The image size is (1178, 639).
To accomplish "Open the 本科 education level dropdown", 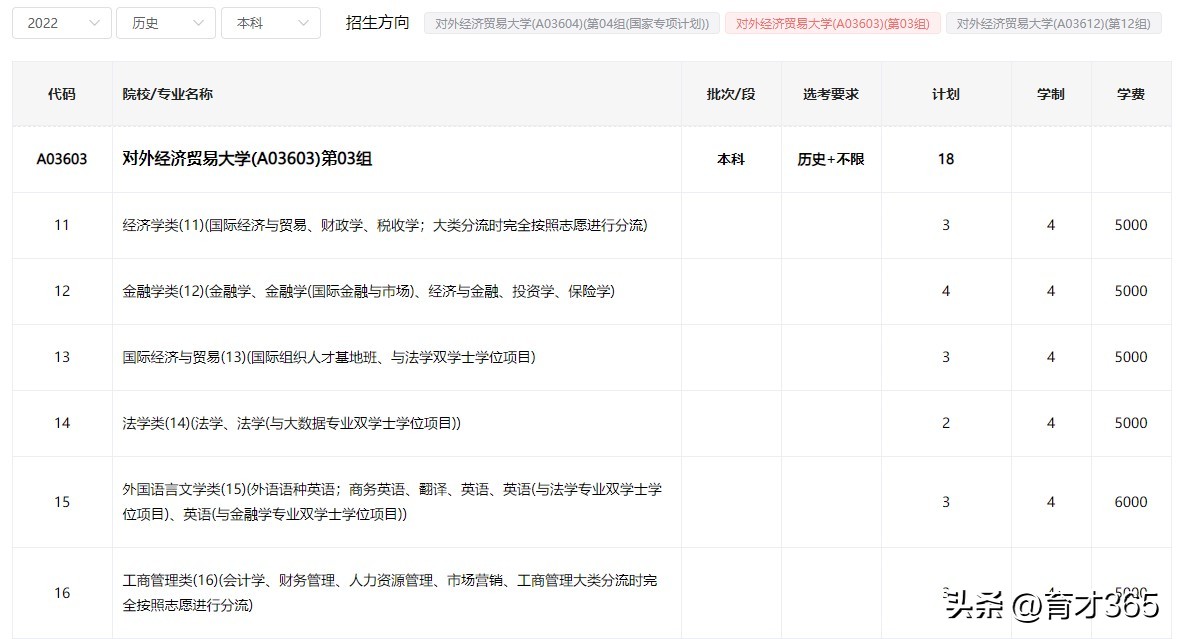I will (x=270, y=22).
